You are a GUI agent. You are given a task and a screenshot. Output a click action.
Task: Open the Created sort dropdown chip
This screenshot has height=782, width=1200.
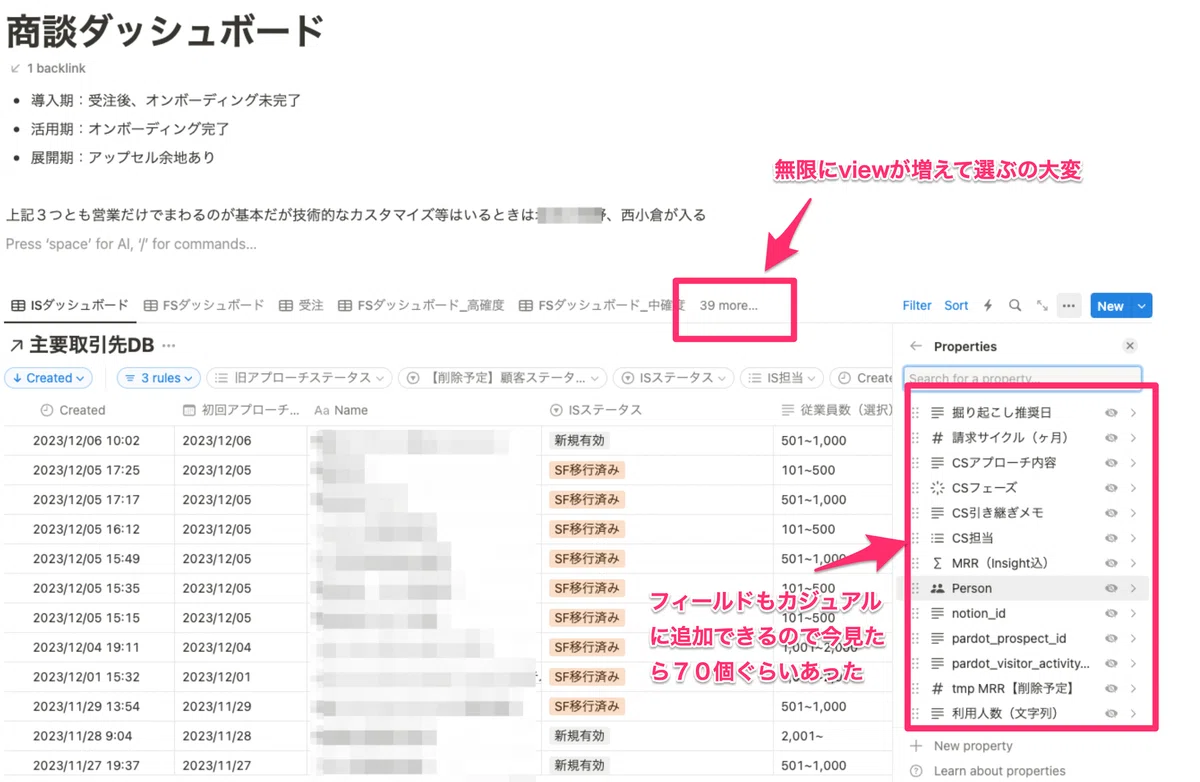[49, 378]
